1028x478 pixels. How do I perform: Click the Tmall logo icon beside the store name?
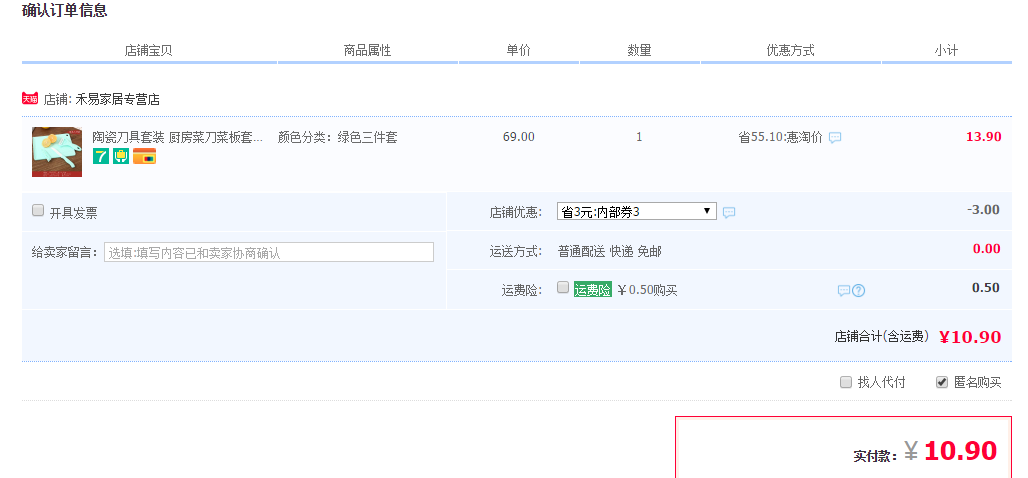pyautogui.click(x=30, y=98)
